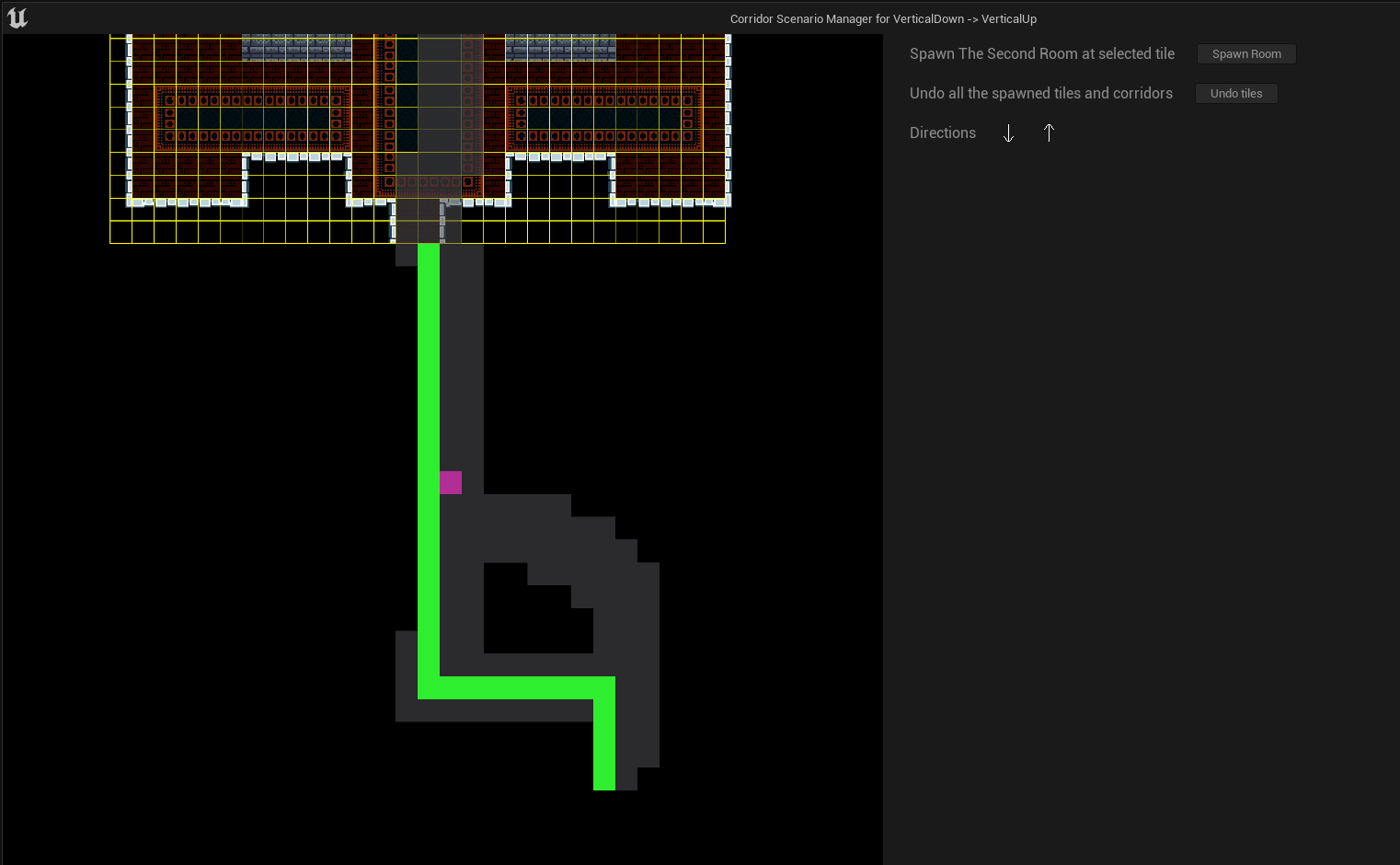Click the Corridor Scenario Manager window title

[x=883, y=18]
